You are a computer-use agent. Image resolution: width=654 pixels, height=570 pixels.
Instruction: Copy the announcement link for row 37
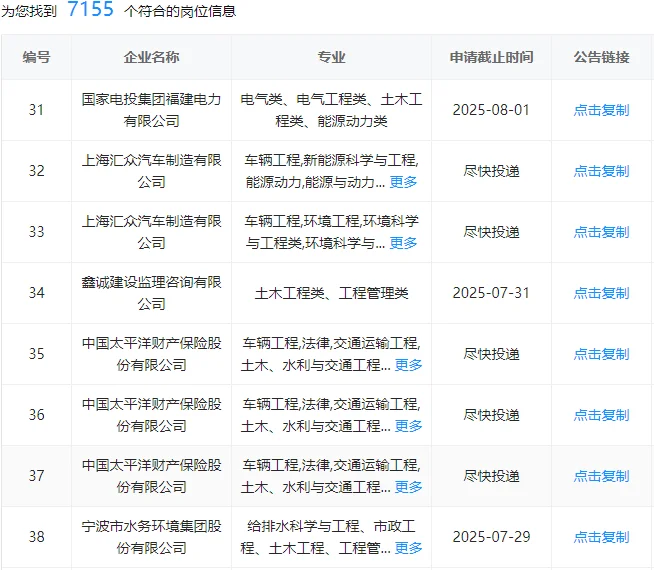point(601,476)
